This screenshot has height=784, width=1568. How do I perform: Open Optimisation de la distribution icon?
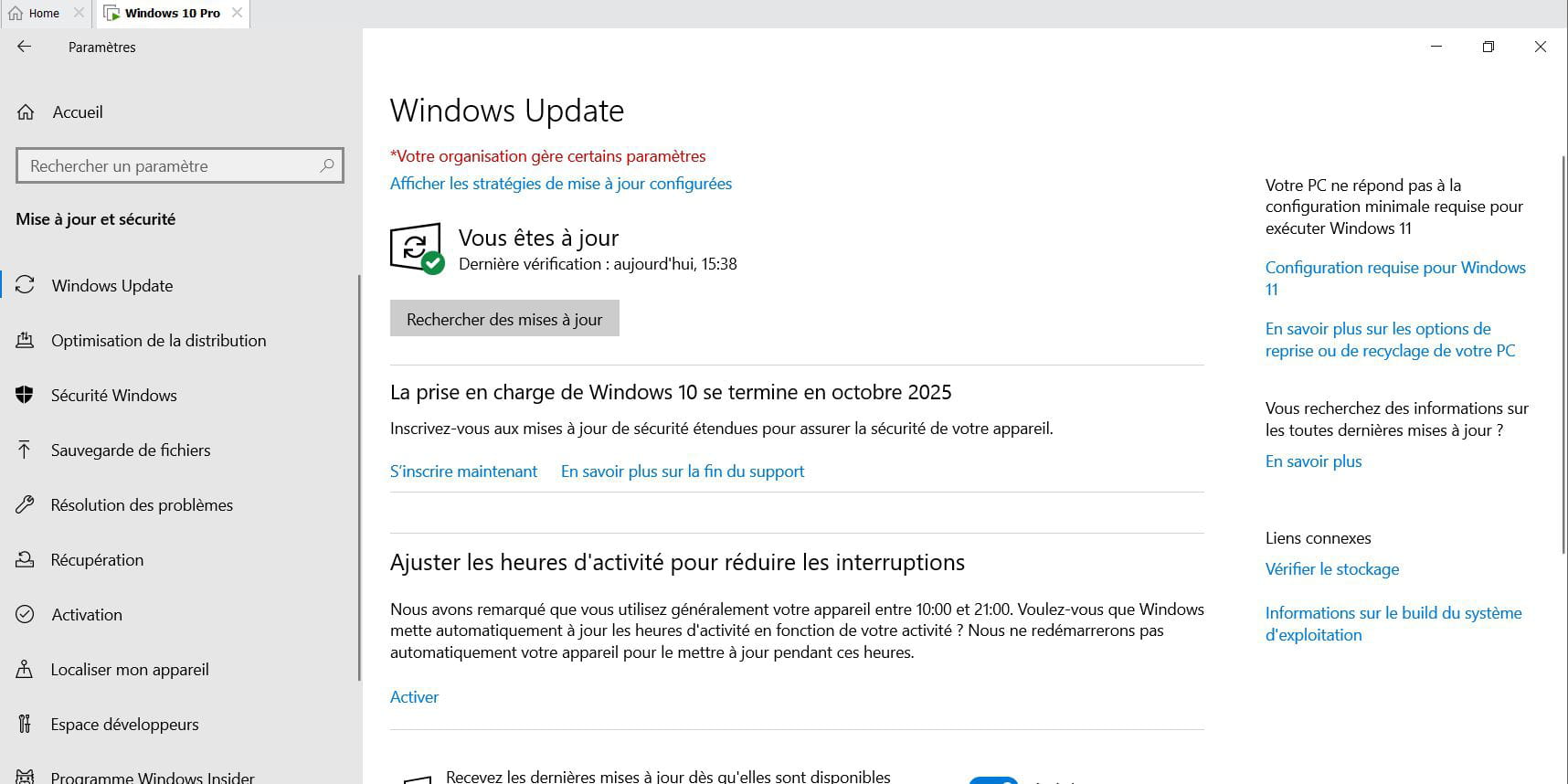pyautogui.click(x=26, y=340)
